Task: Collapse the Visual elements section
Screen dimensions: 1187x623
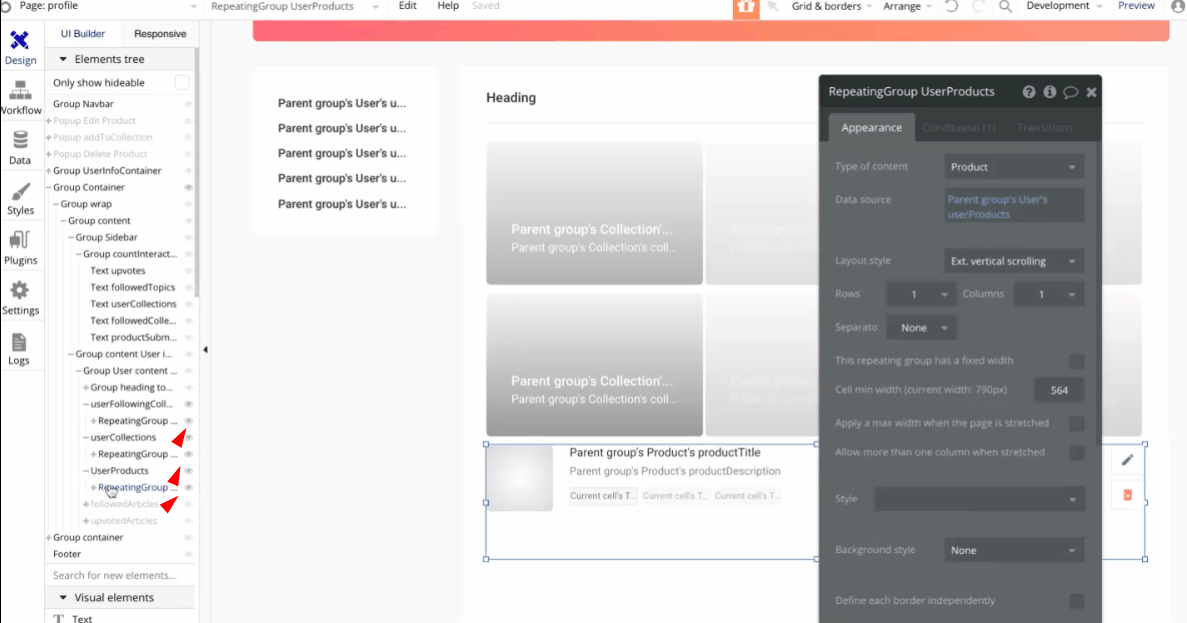Action: (x=63, y=598)
